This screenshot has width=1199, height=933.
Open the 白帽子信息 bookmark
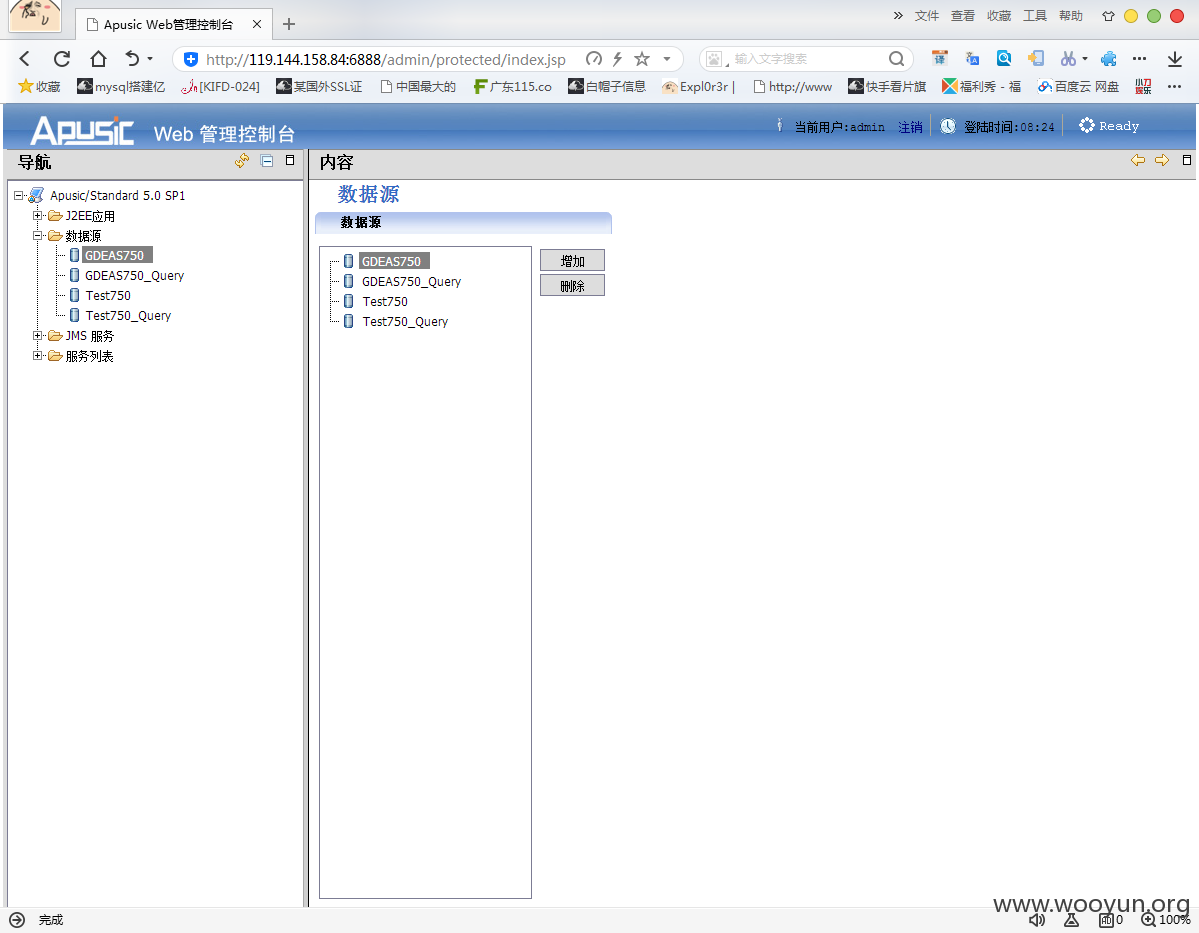pos(607,86)
